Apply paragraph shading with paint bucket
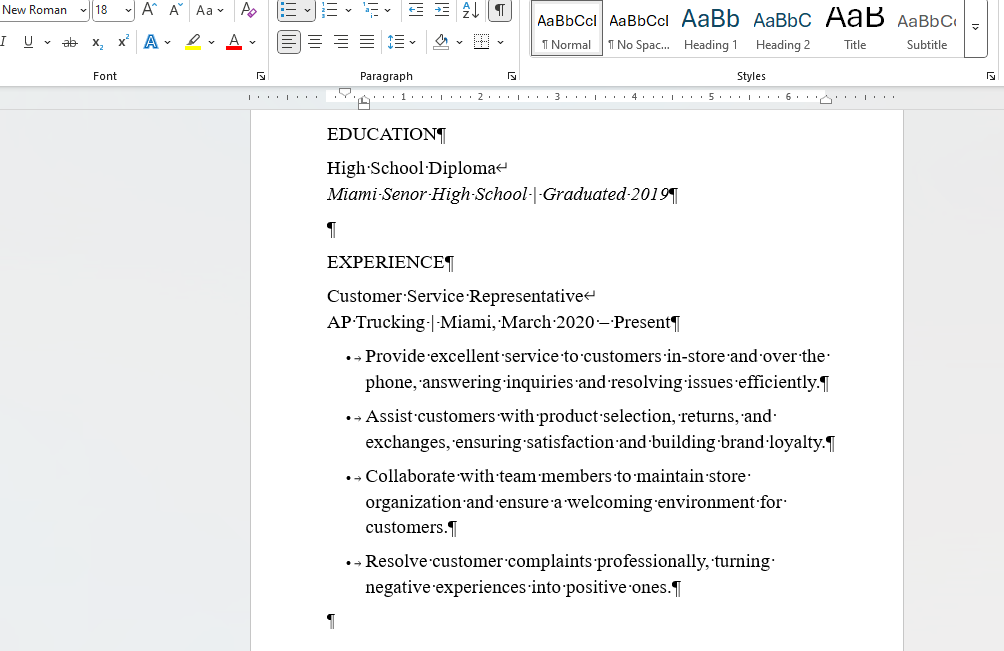 pyautogui.click(x=441, y=42)
